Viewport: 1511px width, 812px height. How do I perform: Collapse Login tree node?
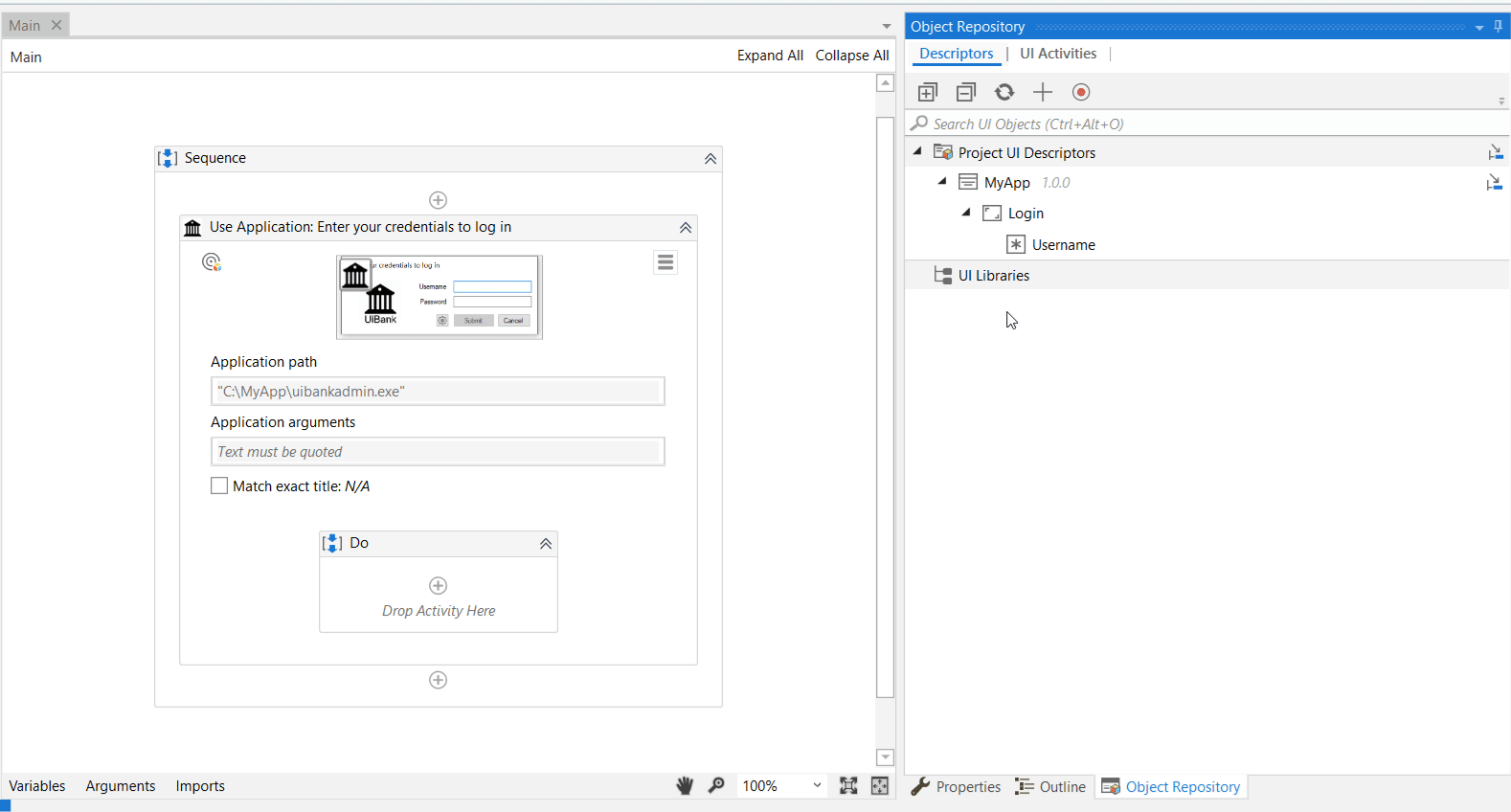[966, 213]
